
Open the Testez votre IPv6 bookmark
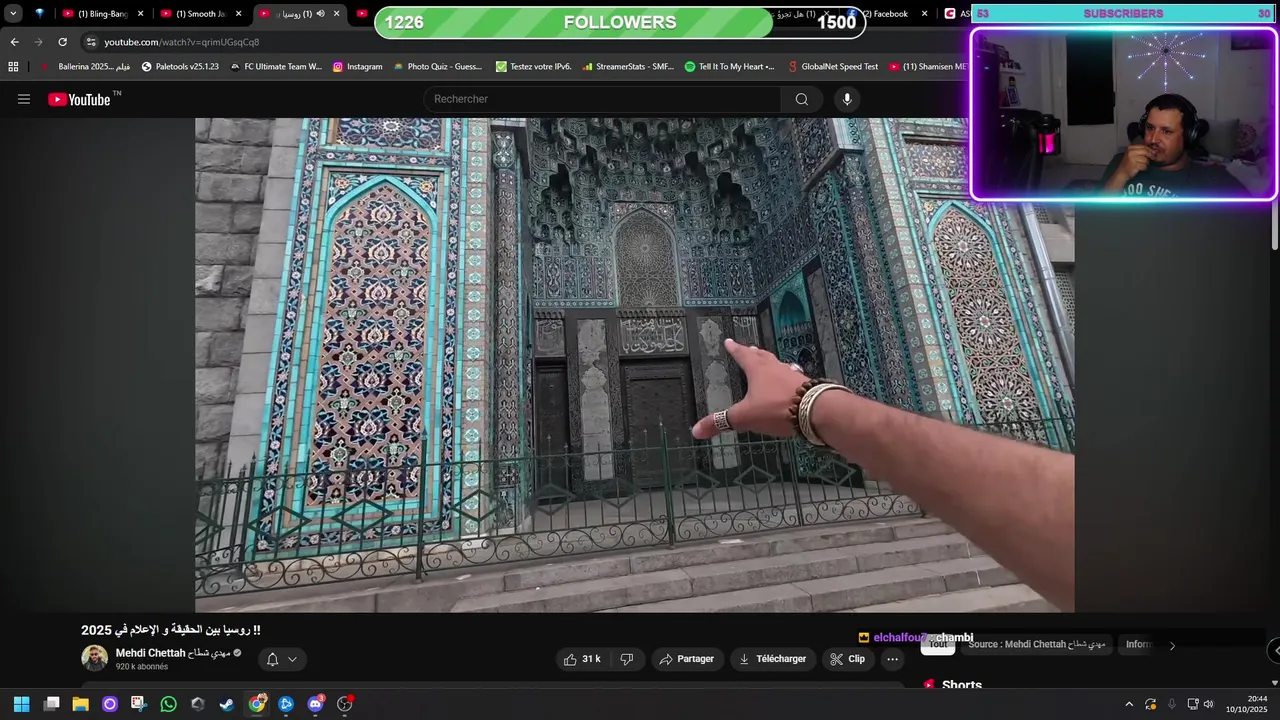(534, 67)
